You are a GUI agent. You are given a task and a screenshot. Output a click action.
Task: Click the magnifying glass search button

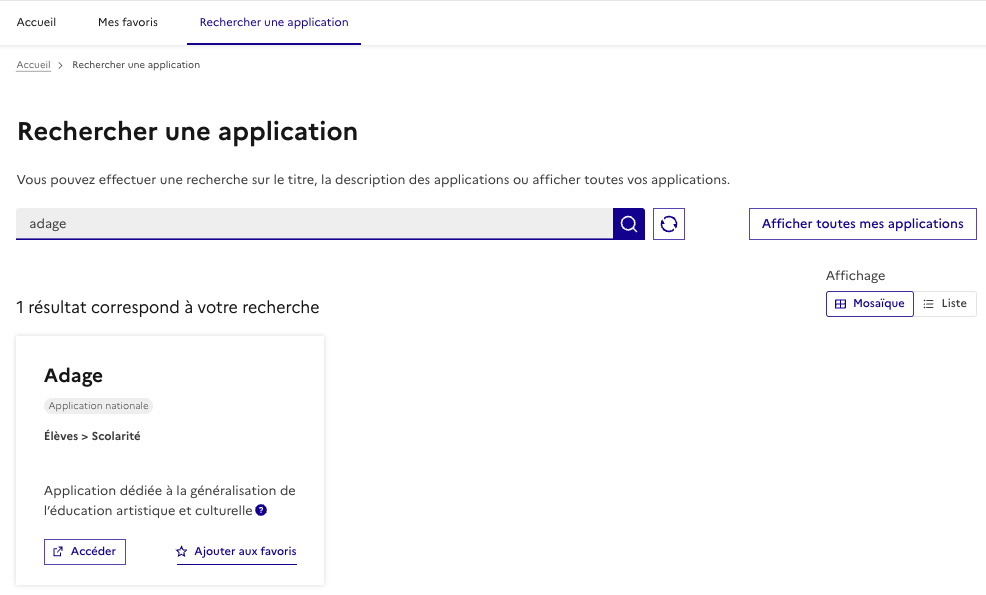628,224
